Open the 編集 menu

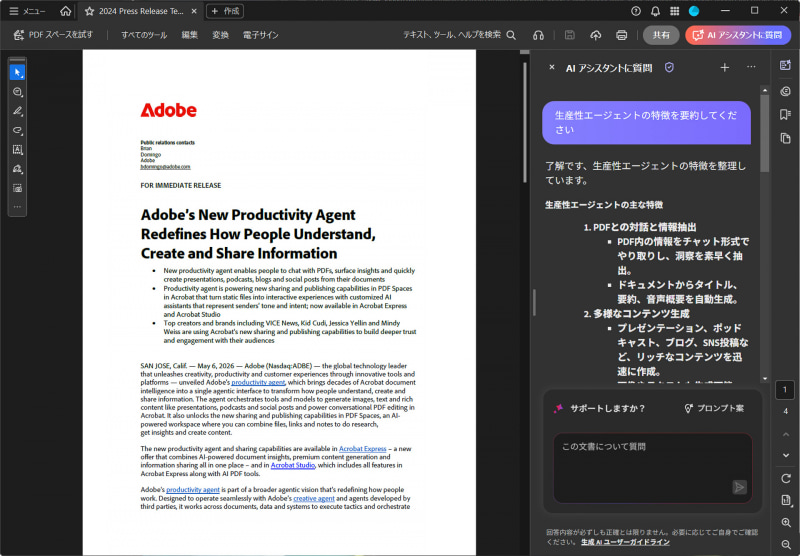click(x=189, y=35)
